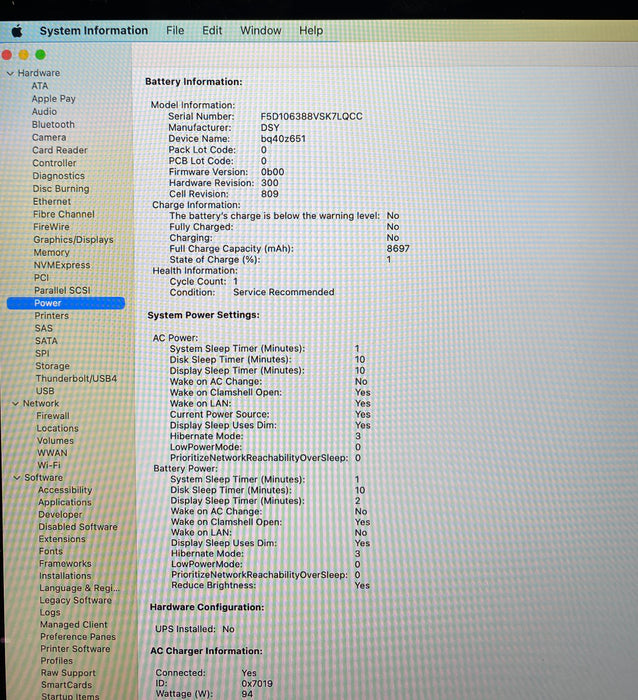Select Storage in the sidebar
638x700 pixels.
[53, 366]
